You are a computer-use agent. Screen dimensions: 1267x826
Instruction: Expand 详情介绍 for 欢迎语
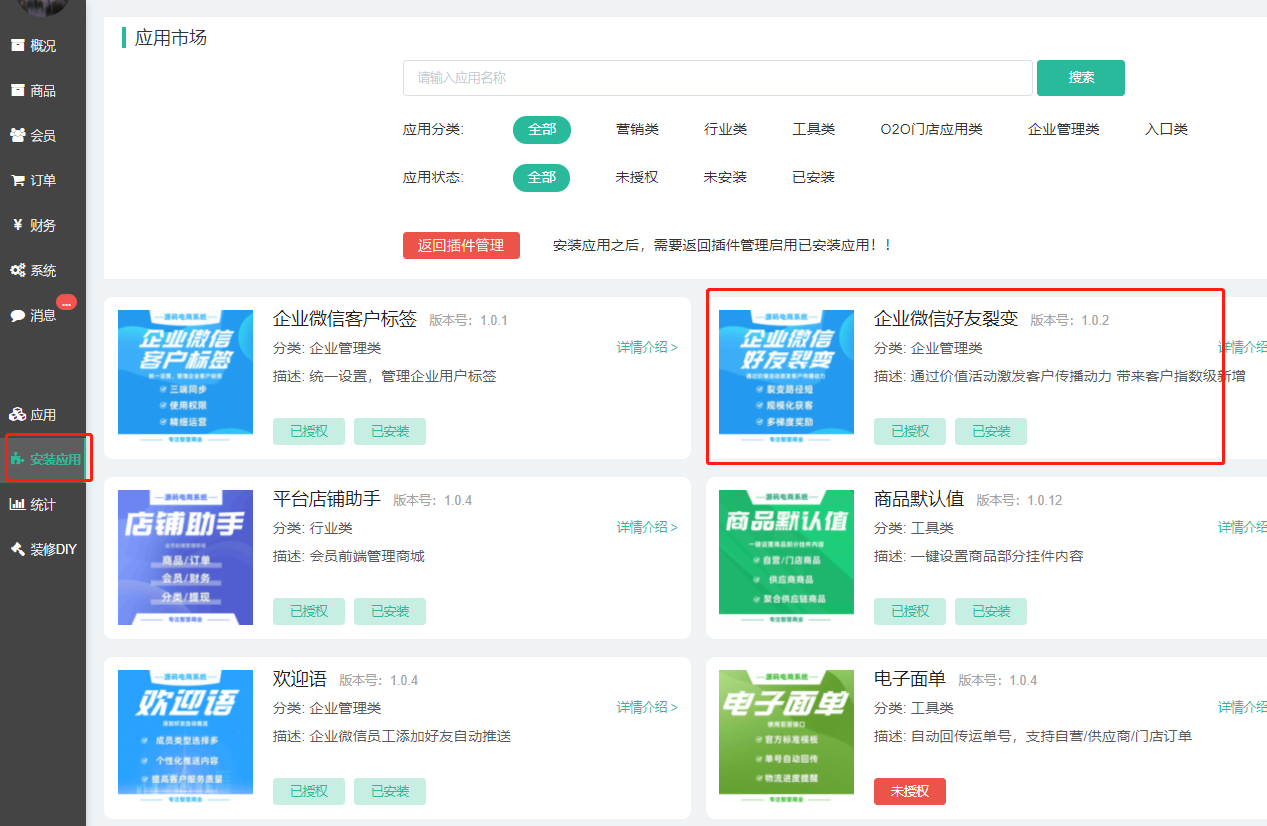647,707
